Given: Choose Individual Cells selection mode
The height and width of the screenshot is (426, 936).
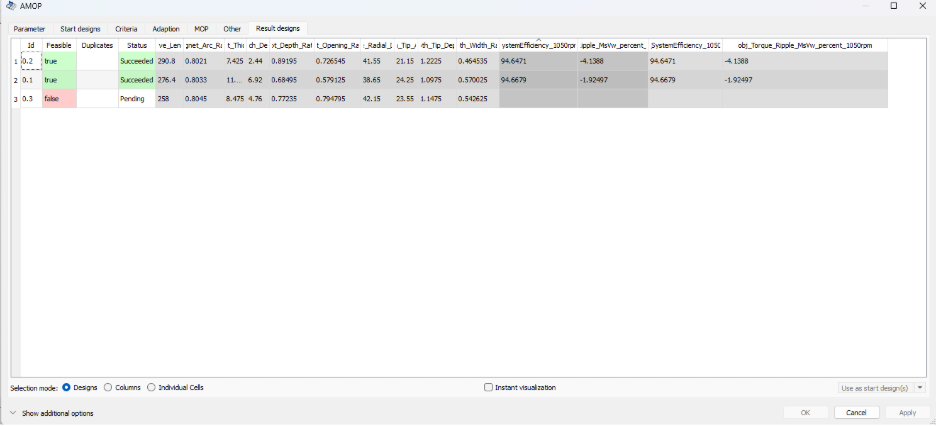Looking at the screenshot, I should point(152,387).
